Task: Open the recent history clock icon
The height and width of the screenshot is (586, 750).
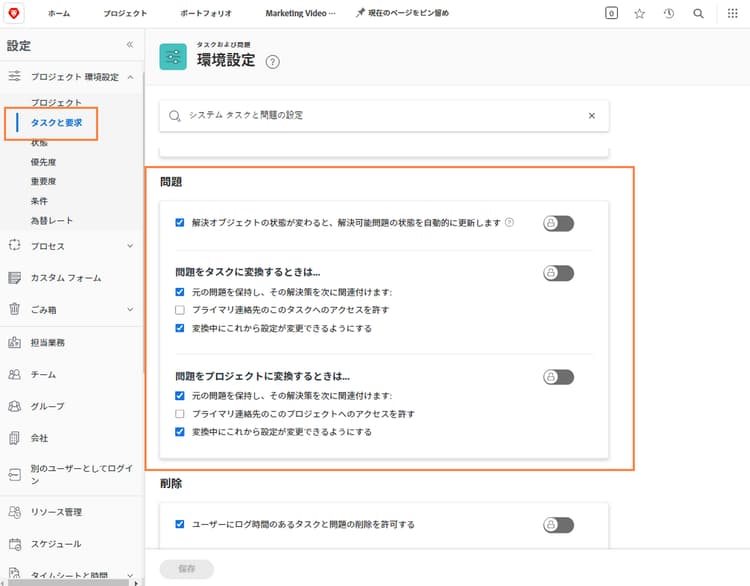Action: pyautogui.click(x=669, y=13)
